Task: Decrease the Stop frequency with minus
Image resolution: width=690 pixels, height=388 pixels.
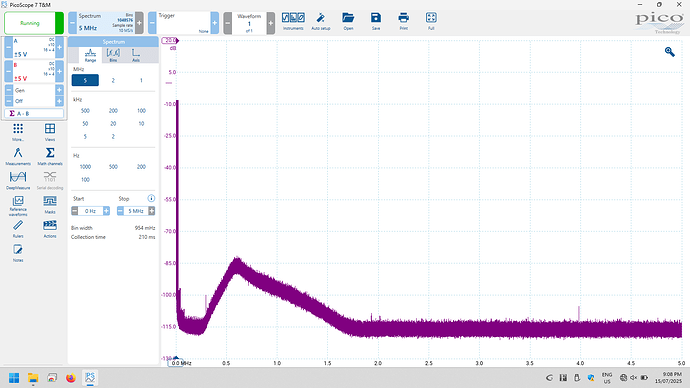Action: [x=120, y=211]
